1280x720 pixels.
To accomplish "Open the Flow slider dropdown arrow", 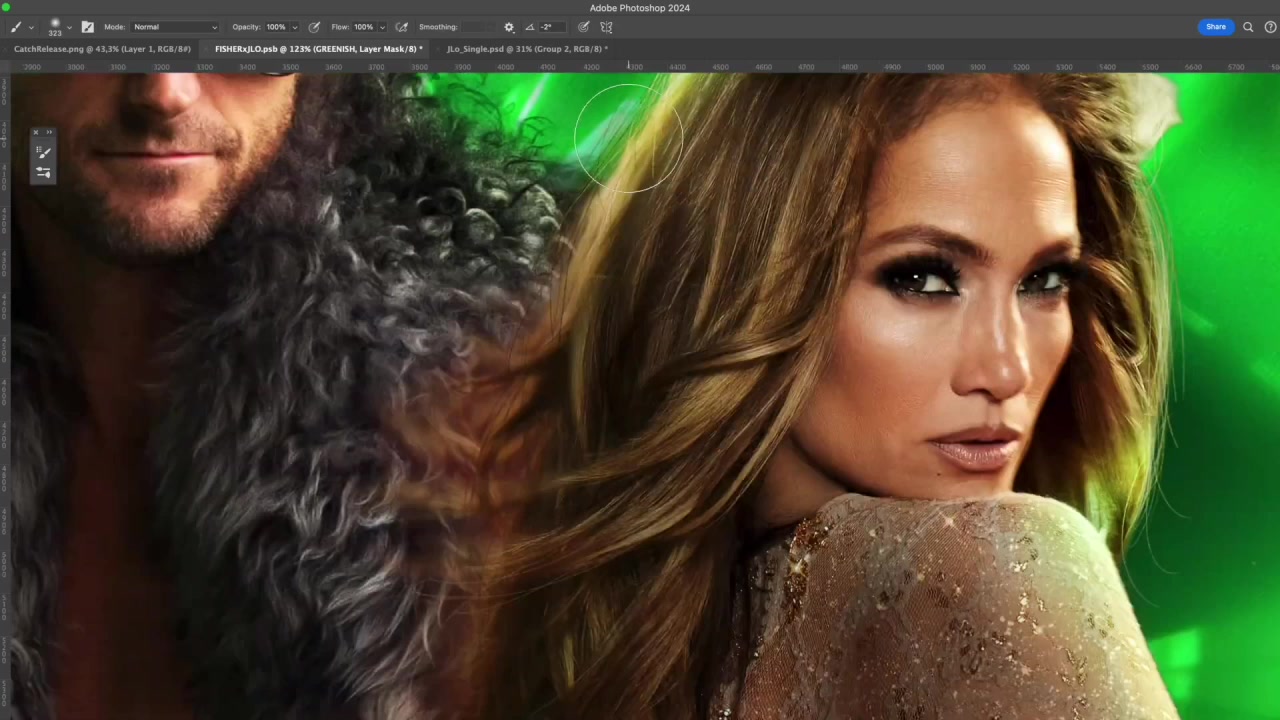I will click(383, 27).
